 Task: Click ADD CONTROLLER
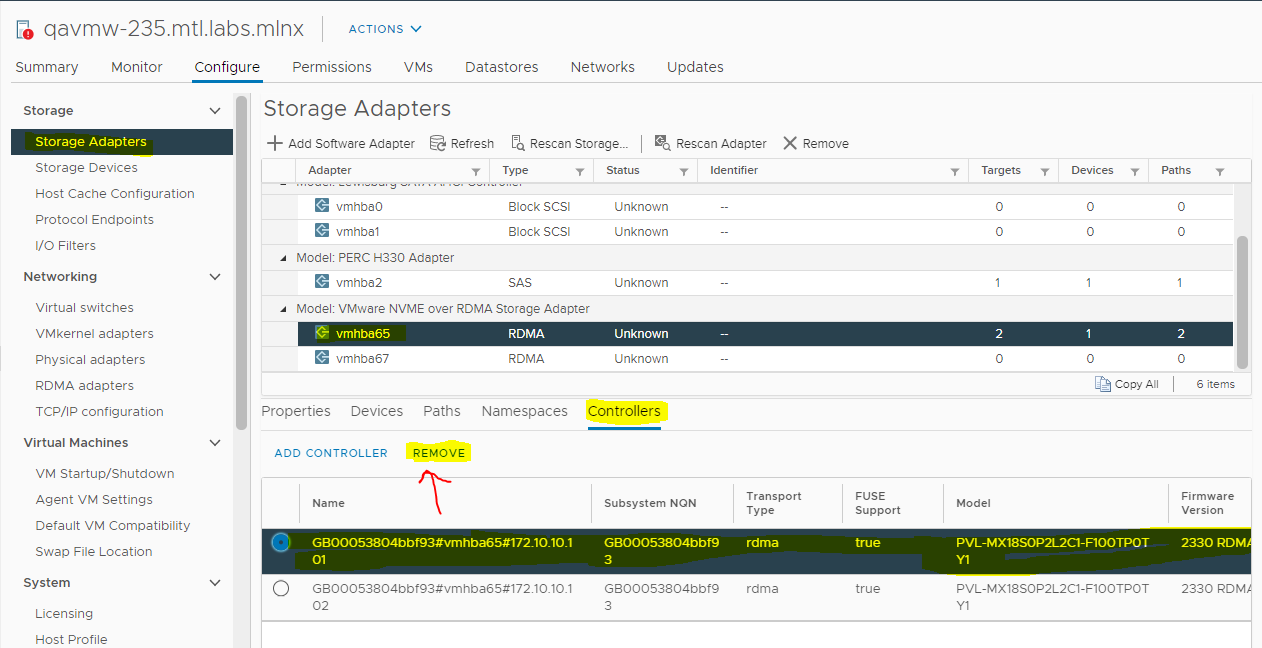331,453
